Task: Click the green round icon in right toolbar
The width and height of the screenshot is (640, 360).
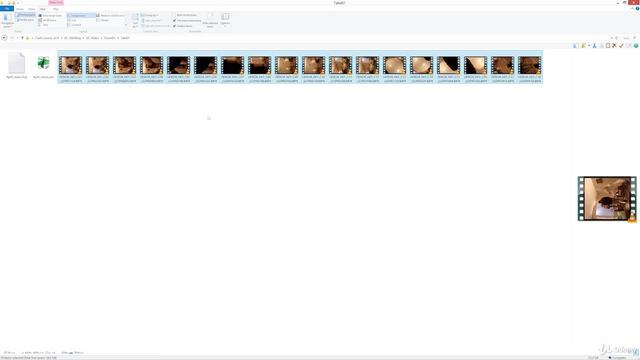Action: (x=636, y=46)
